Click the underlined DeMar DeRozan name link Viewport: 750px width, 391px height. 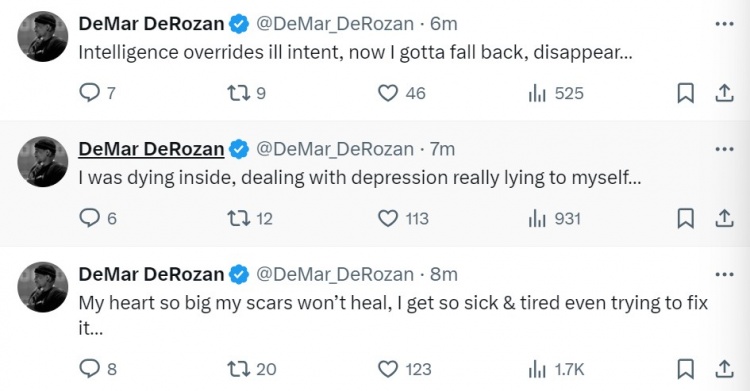pyautogui.click(x=151, y=149)
